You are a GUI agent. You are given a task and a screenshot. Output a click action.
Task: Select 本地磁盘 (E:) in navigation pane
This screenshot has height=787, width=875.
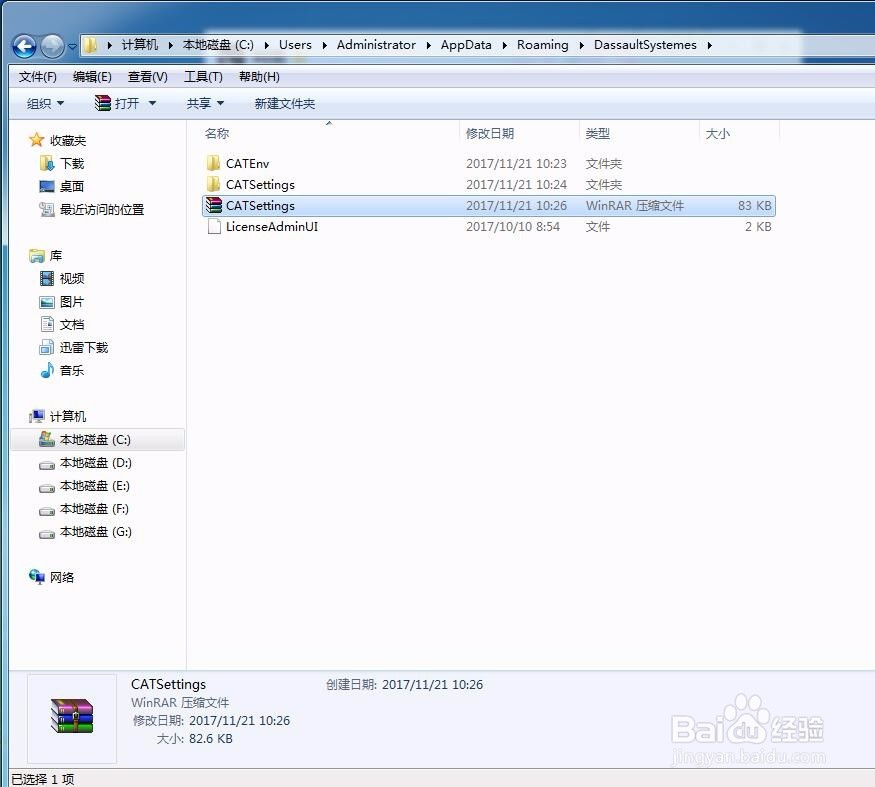[x=95, y=486]
